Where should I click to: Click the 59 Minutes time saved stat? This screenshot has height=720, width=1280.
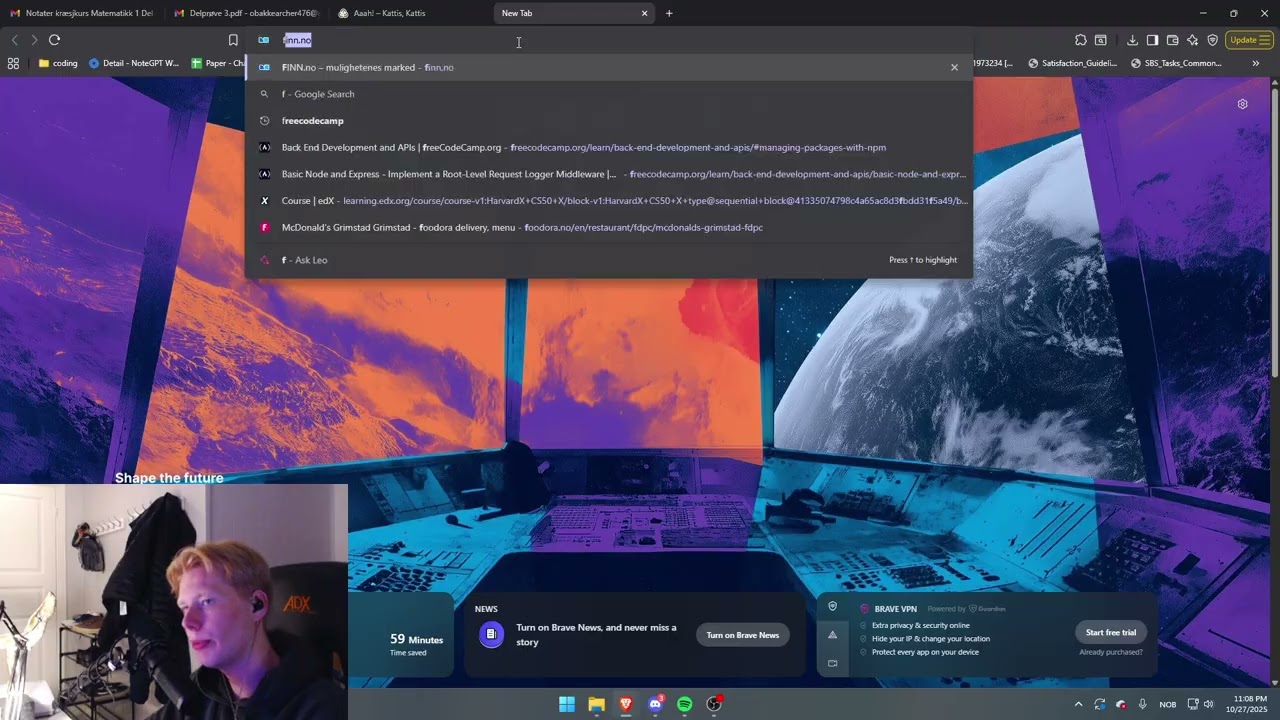click(x=416, y=643)
